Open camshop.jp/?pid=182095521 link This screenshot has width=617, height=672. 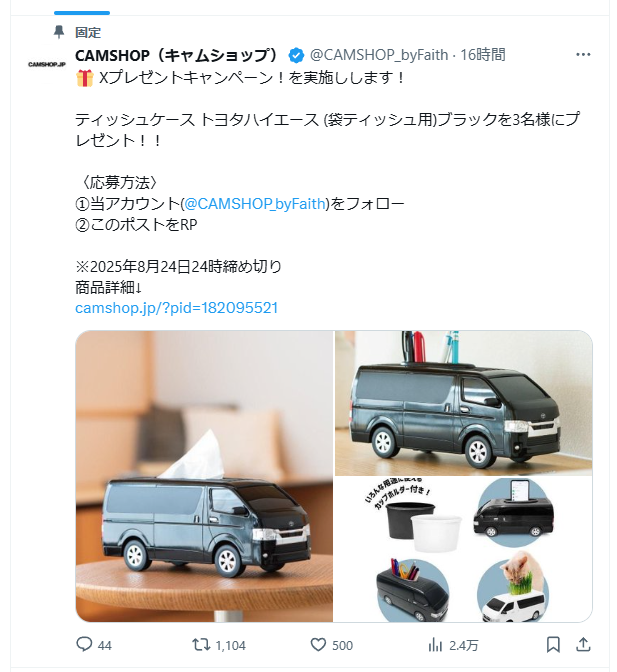click(x=177, y=308)
